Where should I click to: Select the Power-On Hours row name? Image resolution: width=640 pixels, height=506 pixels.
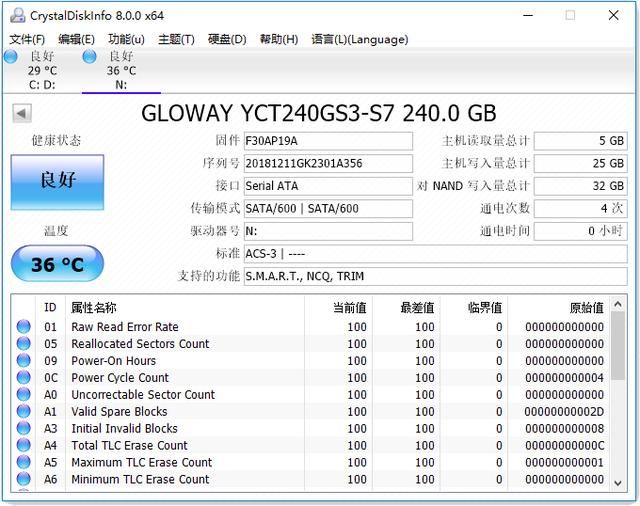point(113,361)
